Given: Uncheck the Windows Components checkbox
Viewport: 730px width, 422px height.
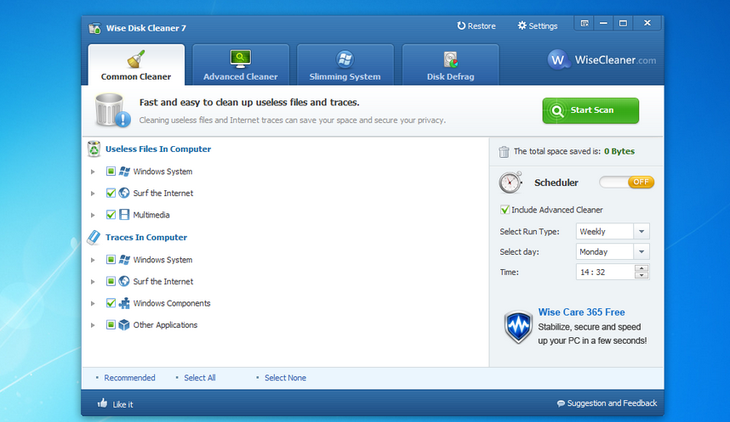Looking at the screenshot, I should (111, 303).
